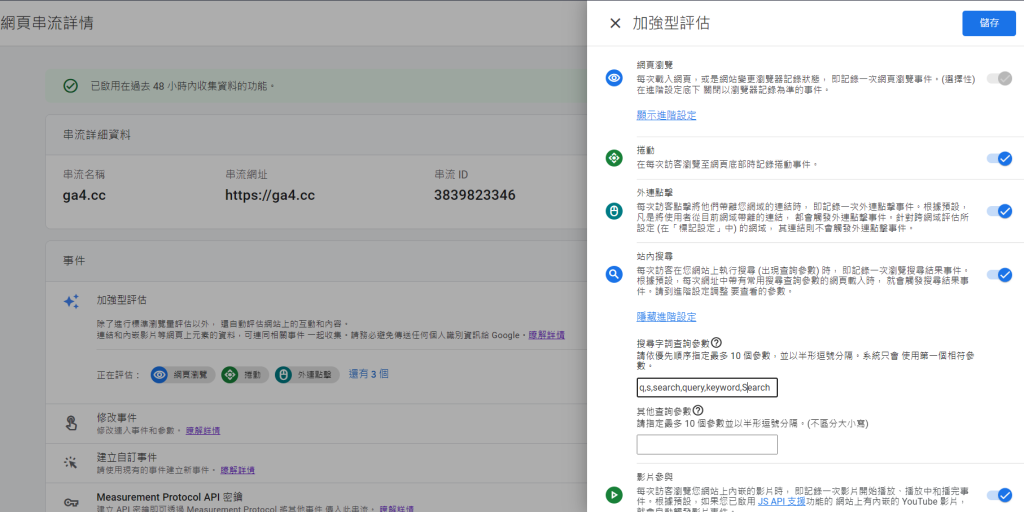Viewport: 1024px width, 512px height.
Task: Collapse settings via 隱藏進階設定 link
Action: [x=666, y=317]
